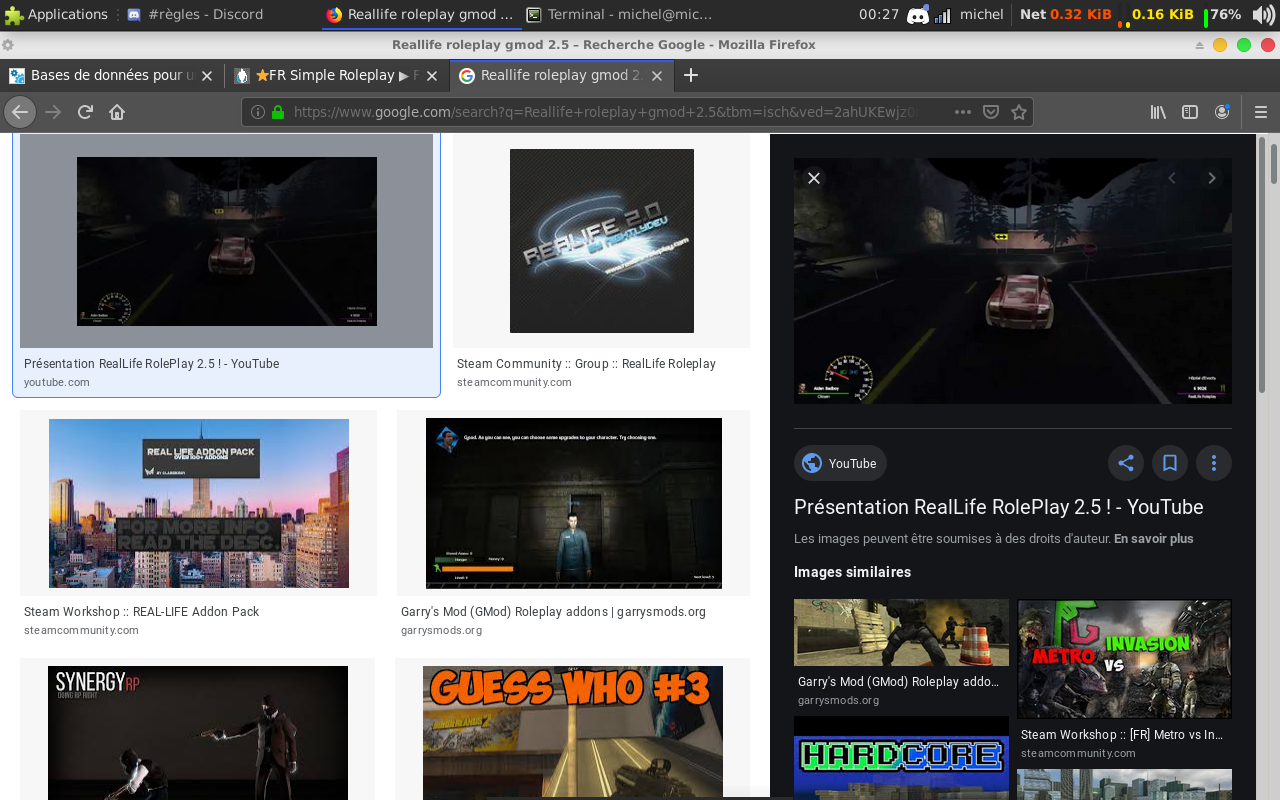1280x800 pixels.
Task: Open Steam Workshop FR Metro vs In… caption
Action: (1122, 735)
